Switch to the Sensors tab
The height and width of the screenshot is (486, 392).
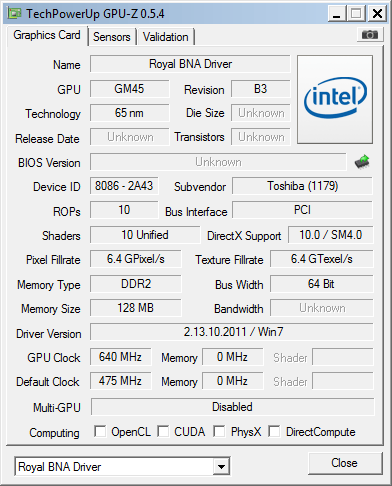[112, 37]
